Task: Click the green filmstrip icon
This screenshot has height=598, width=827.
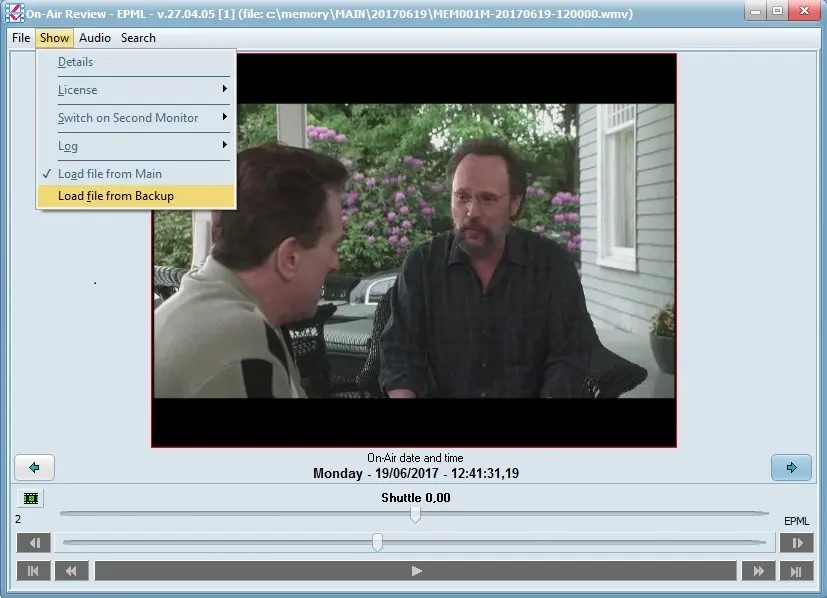Action: 31,498
